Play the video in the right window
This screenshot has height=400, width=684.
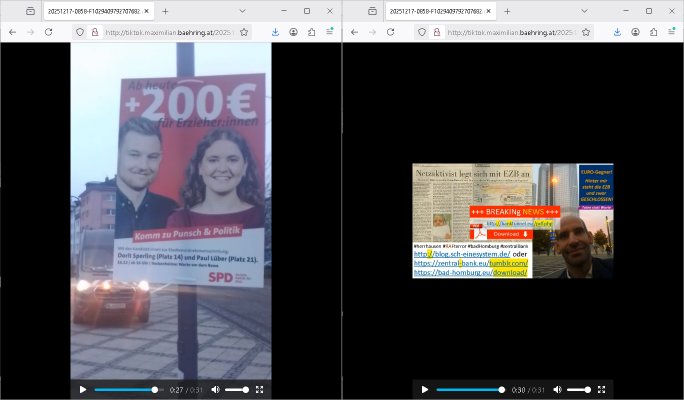click(425, 389)
